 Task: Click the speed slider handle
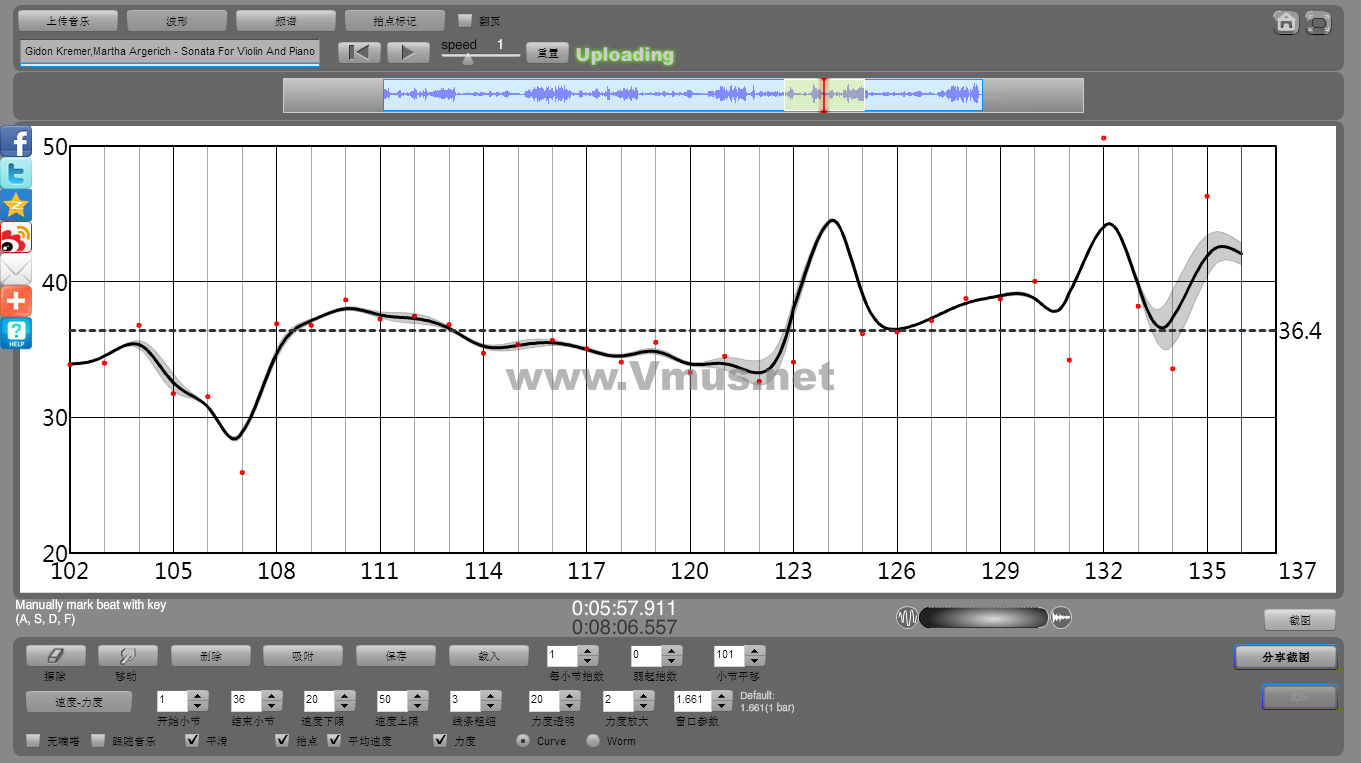pyautogui.click(x=467, y=59)
